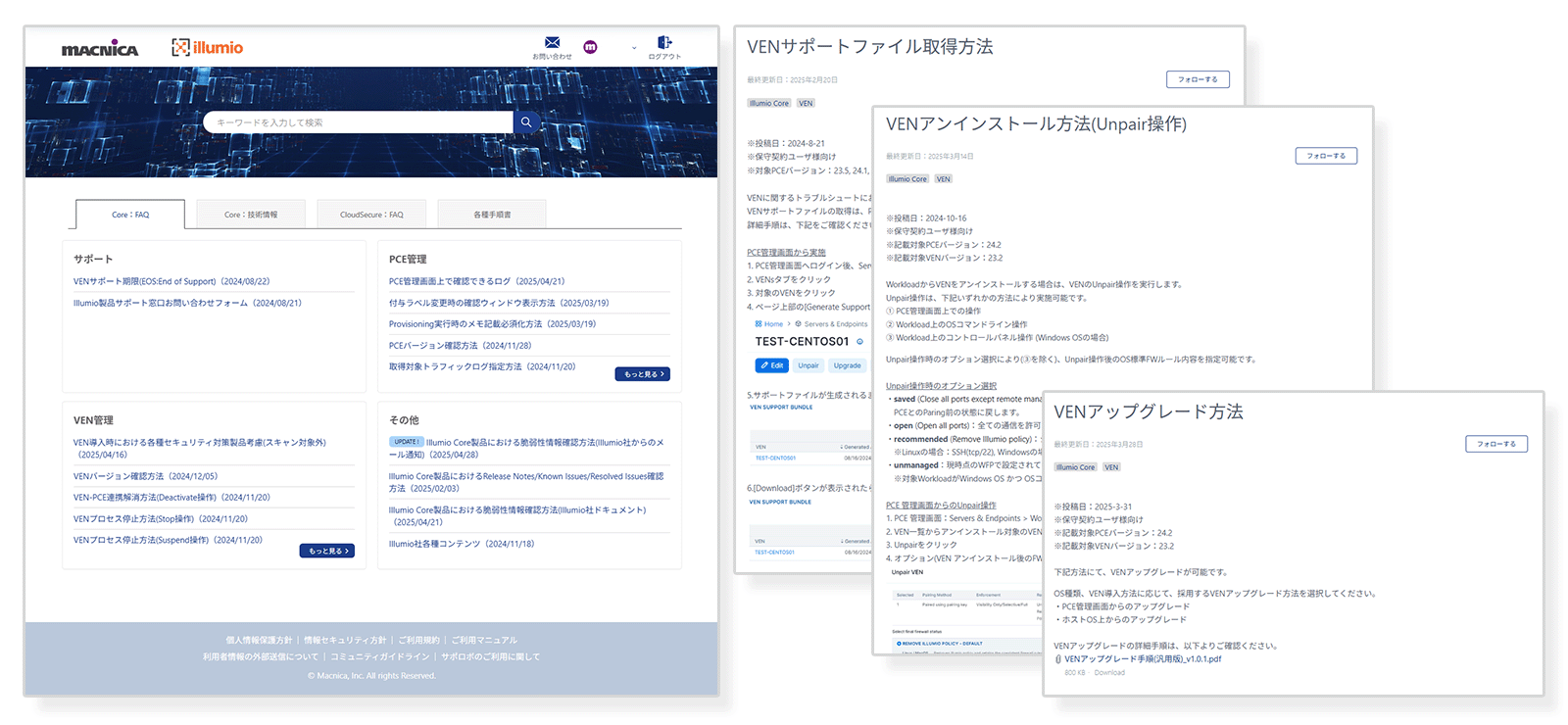The image size is (1568, 725).
Task: Click the ログアウト door icon
Action: (x=664, y=42)
